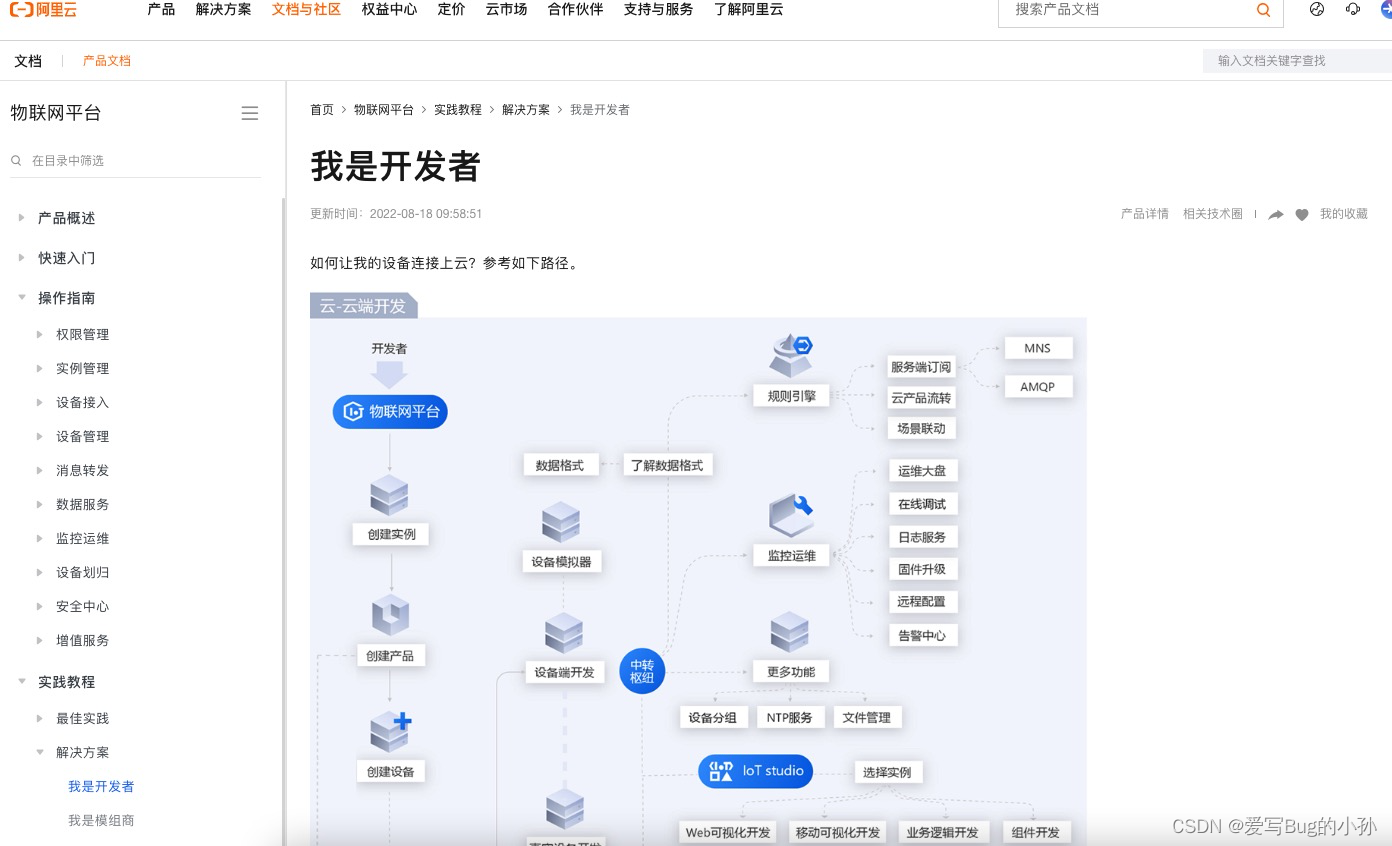Viewport: 1392px width, 846px height.
Task: Open the 产品 top menu
Action: pos(161,9)
